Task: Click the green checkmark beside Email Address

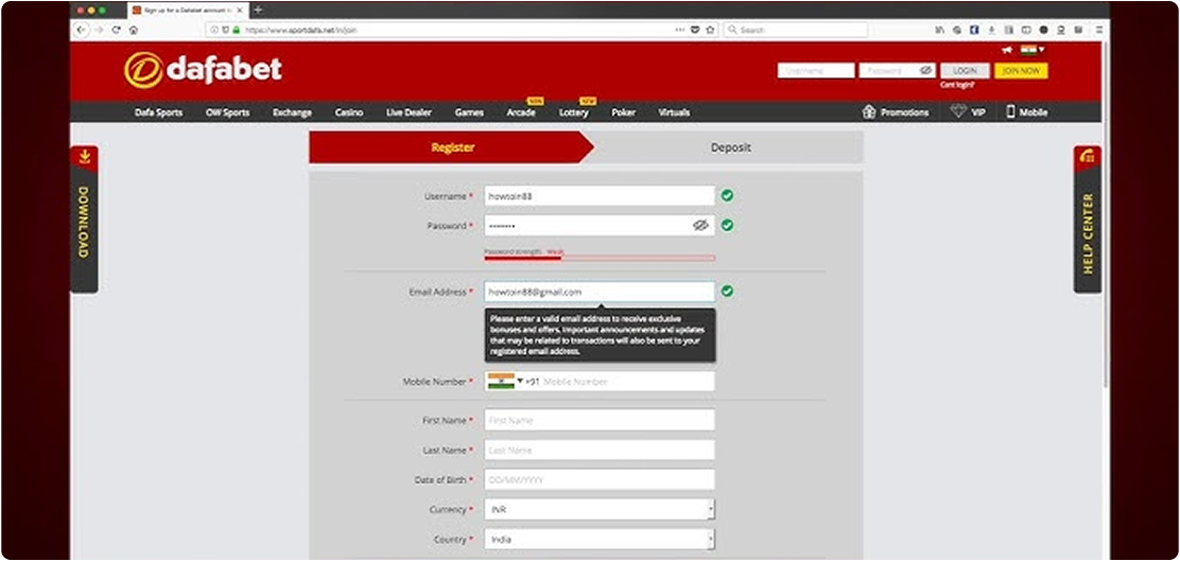Action: tap(727, 291)
